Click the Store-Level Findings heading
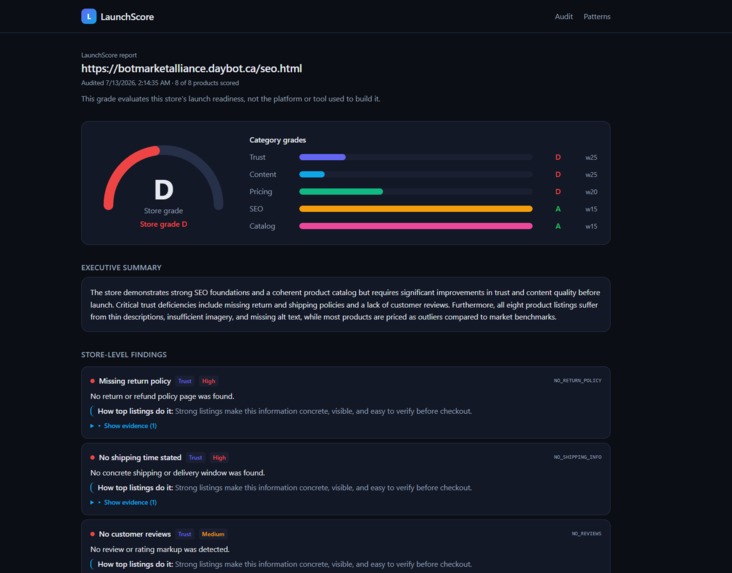 [x=124, y=354]
